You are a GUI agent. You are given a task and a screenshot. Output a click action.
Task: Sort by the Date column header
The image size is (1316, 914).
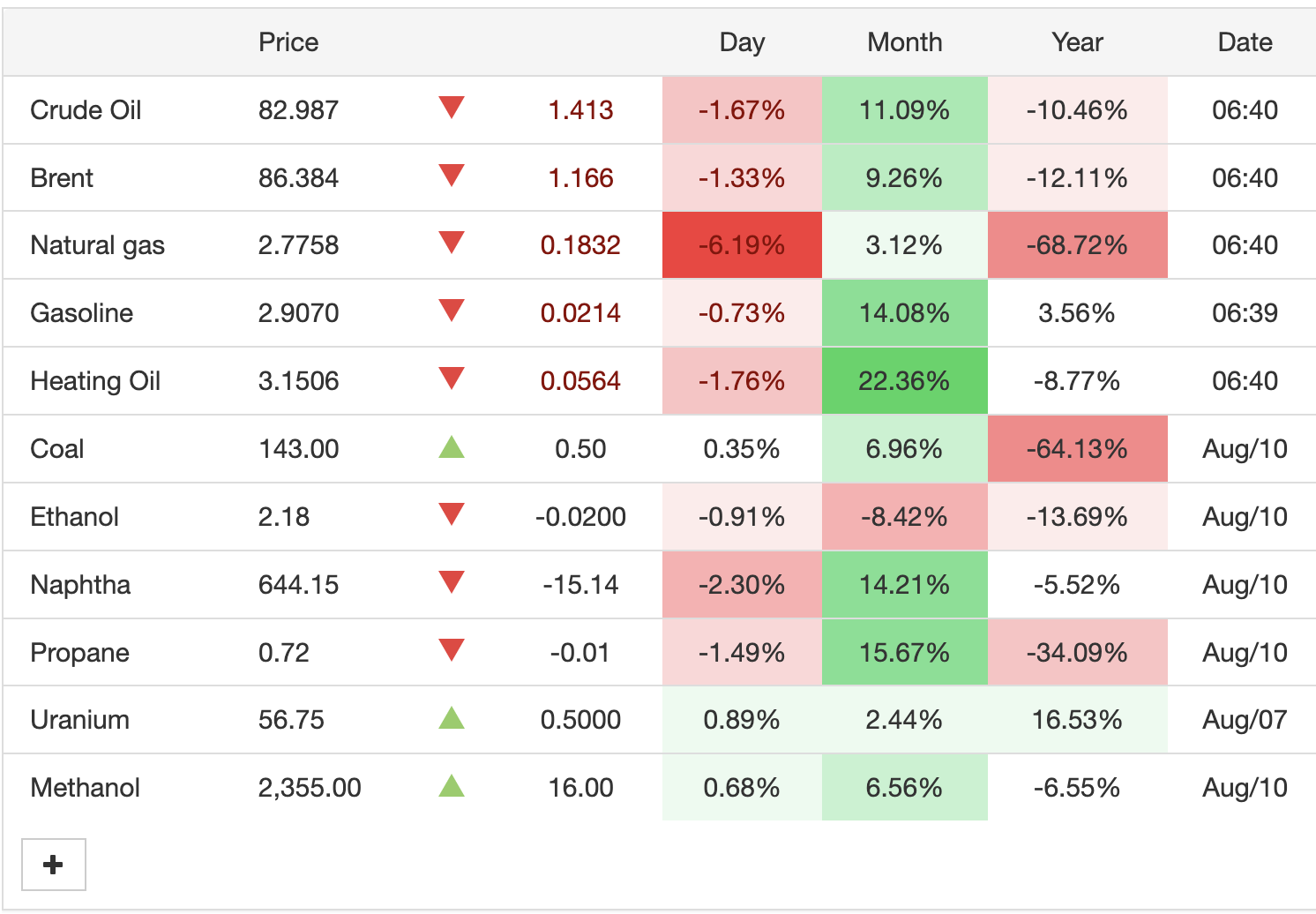(1245, 42)
